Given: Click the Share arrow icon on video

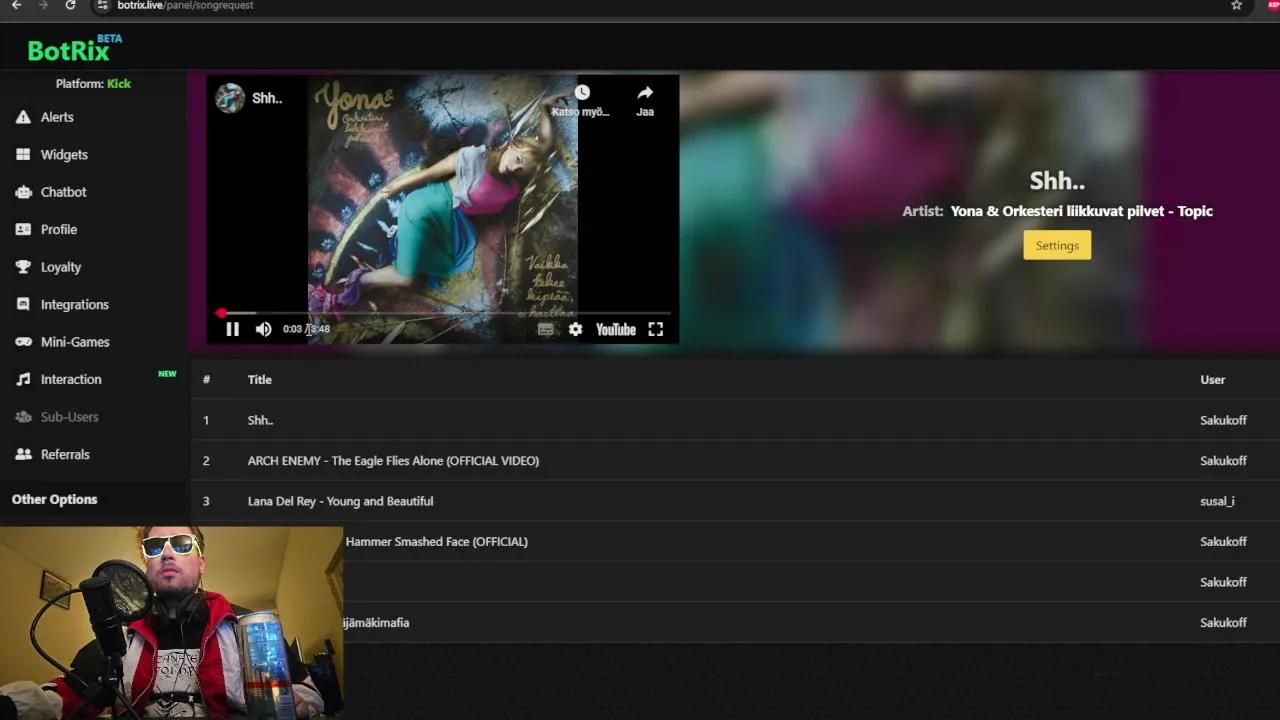Looking at the screenshot, I should tap(645, 93).
